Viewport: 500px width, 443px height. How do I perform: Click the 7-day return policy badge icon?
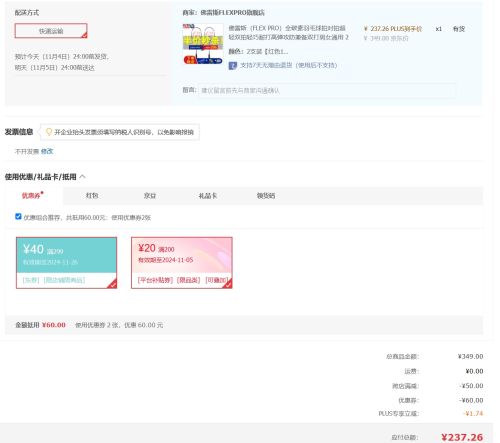pos(233,66)
